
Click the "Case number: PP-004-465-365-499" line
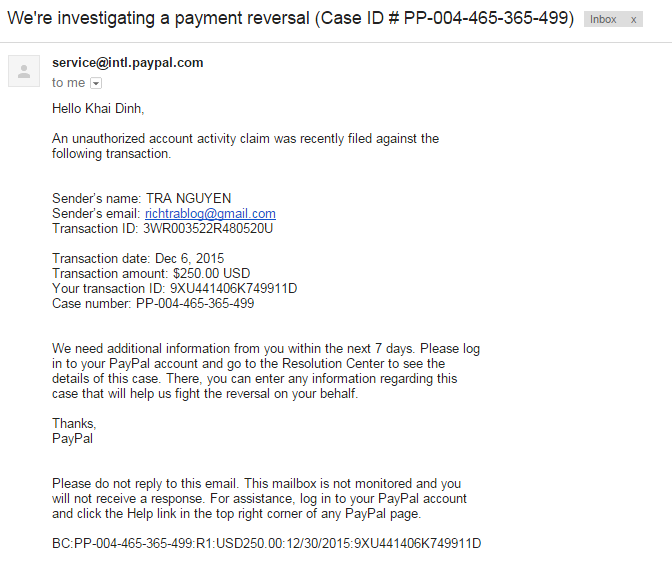tap(153, 304)
